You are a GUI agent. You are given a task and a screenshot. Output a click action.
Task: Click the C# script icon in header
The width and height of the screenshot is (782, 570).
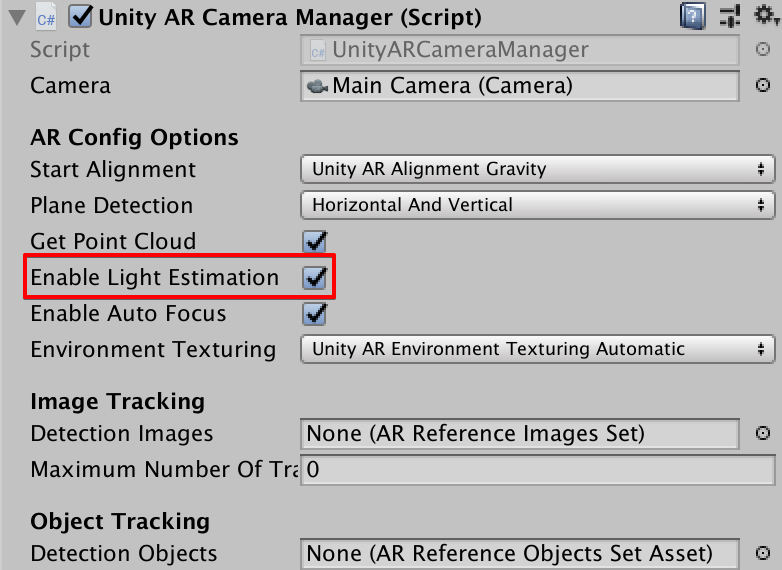point(46,18)
